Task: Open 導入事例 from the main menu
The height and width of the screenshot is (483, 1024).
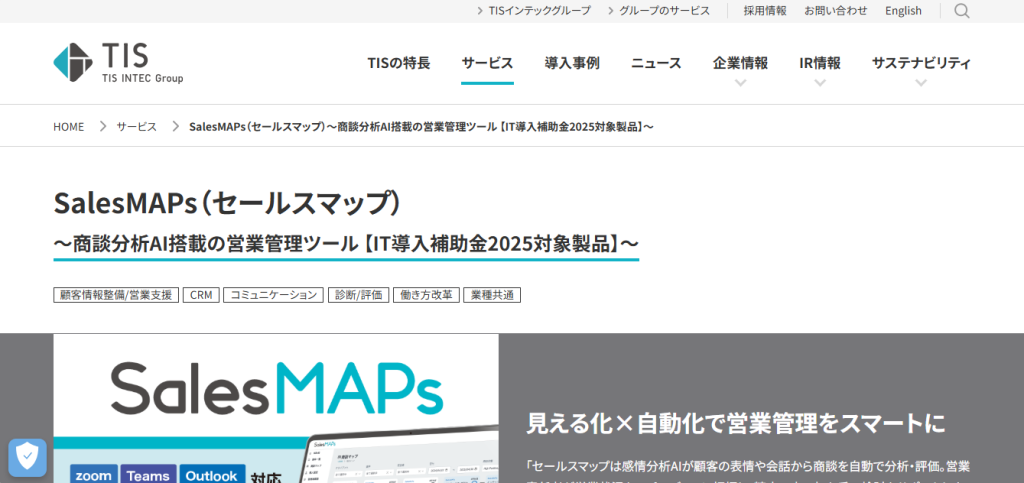Action: [x=572, y=63]
